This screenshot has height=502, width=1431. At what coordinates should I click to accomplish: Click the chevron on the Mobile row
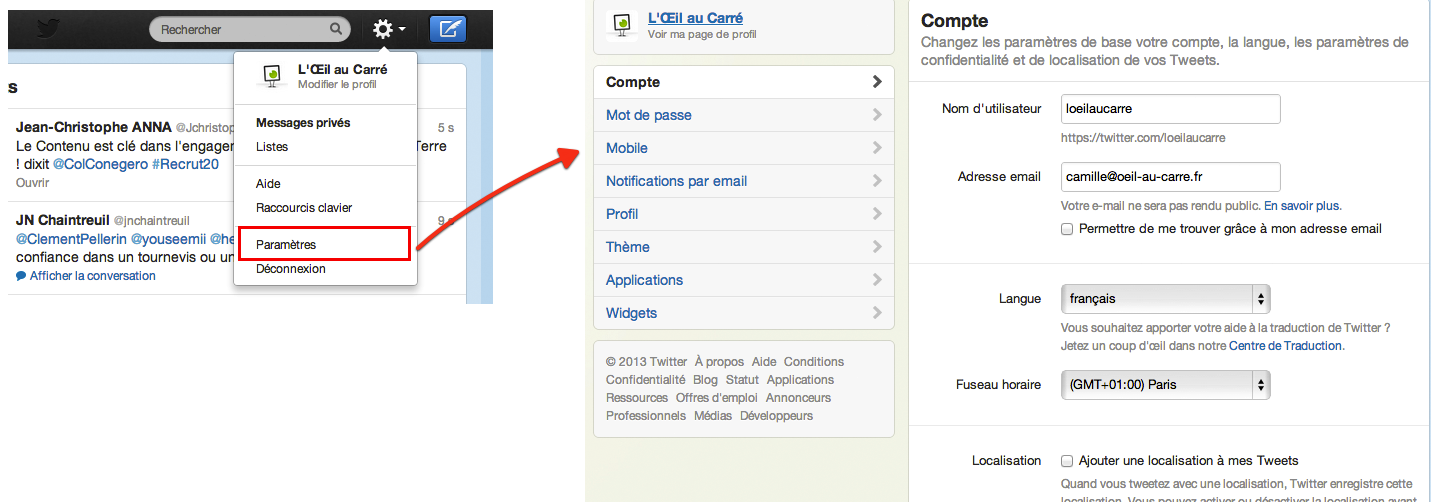pos(877,148)
